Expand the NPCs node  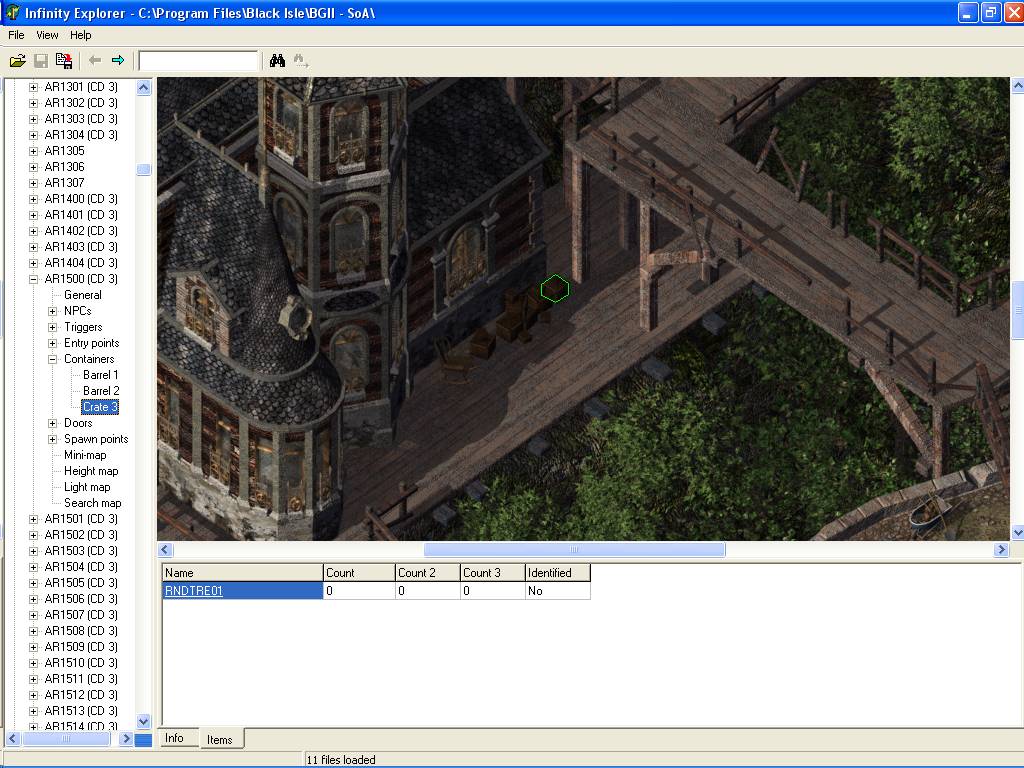(53, 311)
